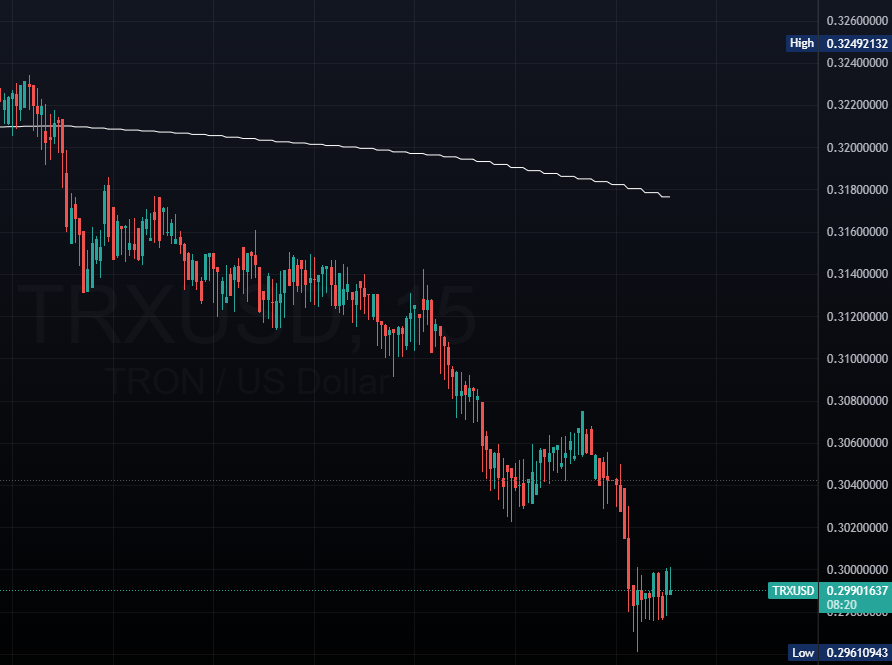Click the 0.31200000 price axis label
Image resolution: width=892 pixels, height=665 pixels.
coord(857,316)
